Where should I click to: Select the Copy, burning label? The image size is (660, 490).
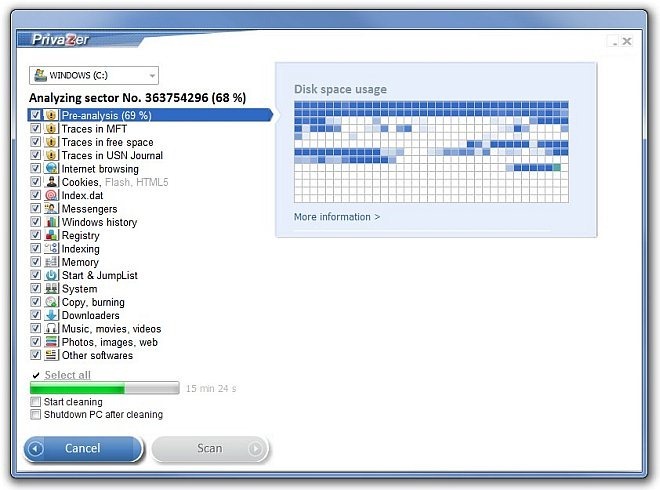pyautogui.click(x=93, y=302)
